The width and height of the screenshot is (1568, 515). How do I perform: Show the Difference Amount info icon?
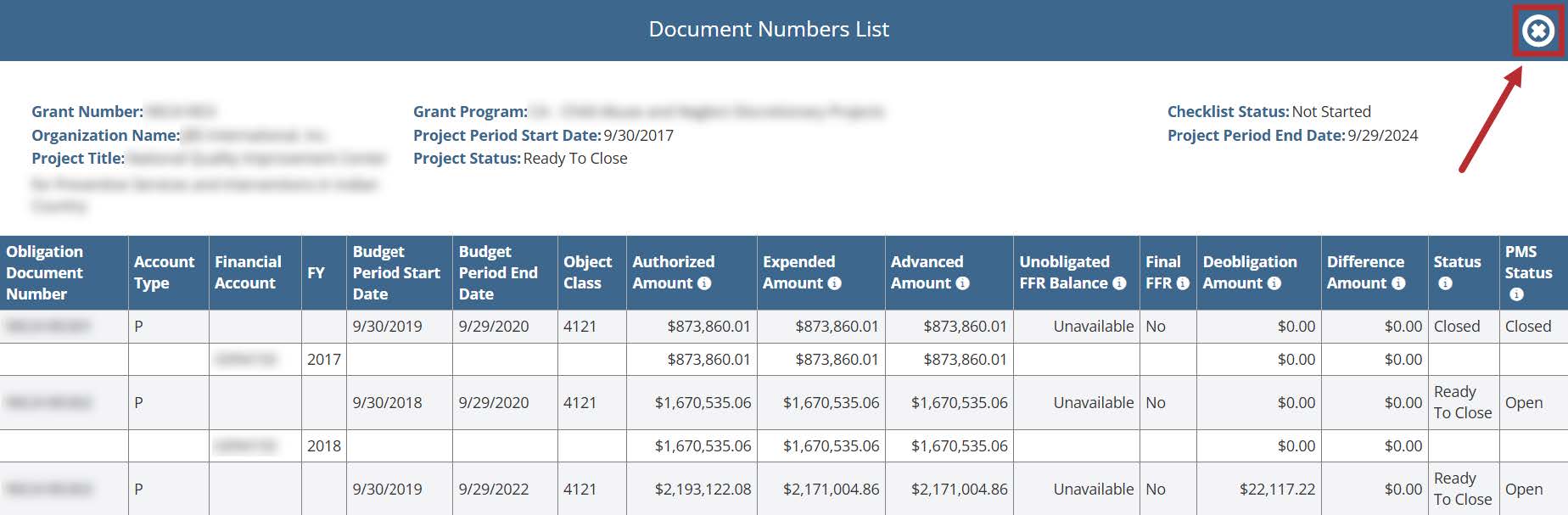coord(1398,283)
